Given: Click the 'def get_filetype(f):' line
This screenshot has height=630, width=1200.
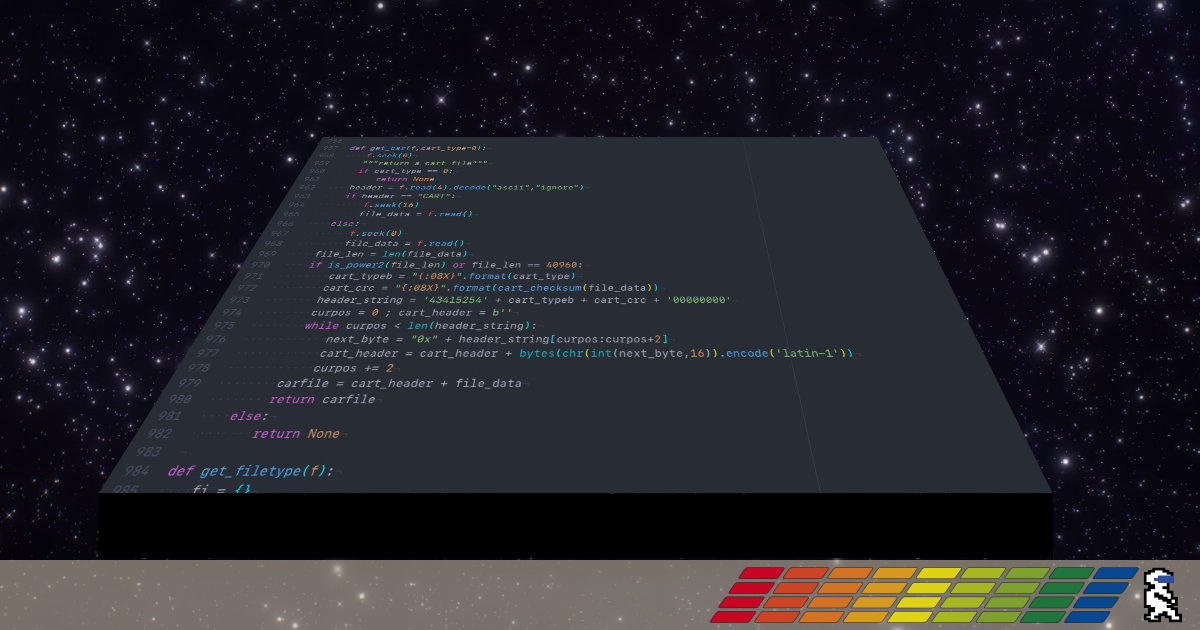Looking at the screenshot, I should (x=250, y=471).
